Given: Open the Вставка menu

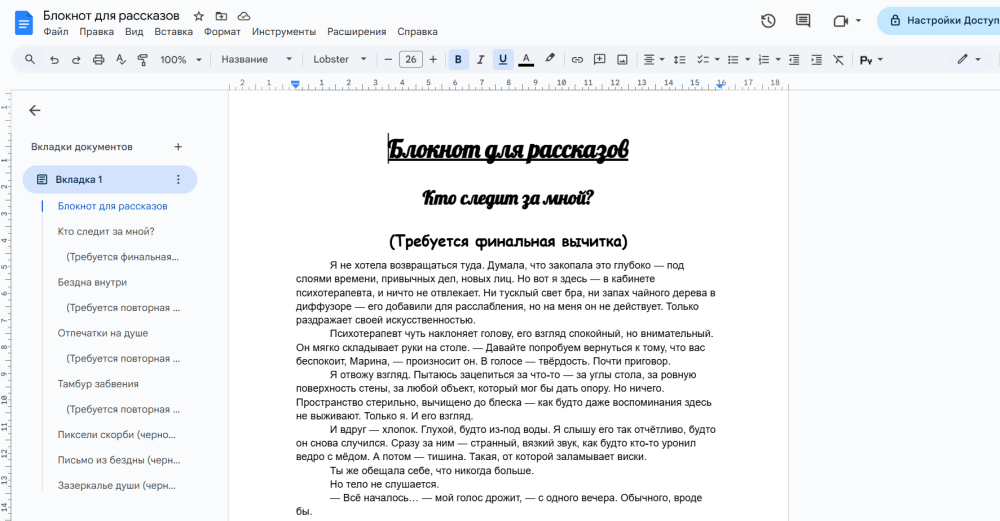Looking at the screenshot, I should click(174, 32).
